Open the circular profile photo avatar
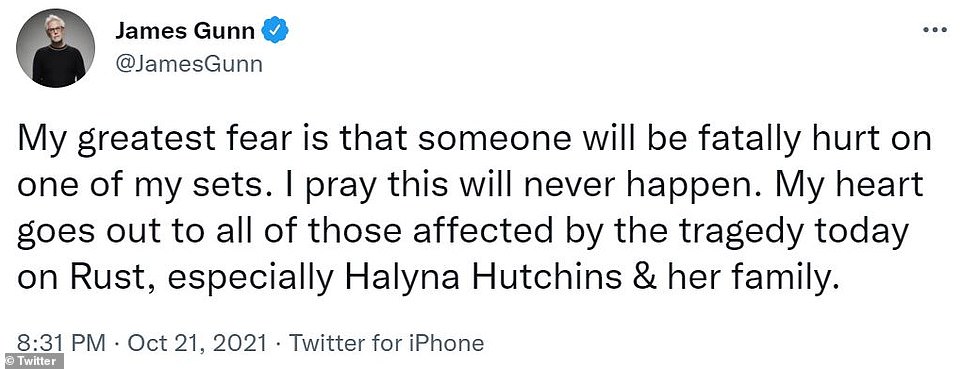 [56, 48]
